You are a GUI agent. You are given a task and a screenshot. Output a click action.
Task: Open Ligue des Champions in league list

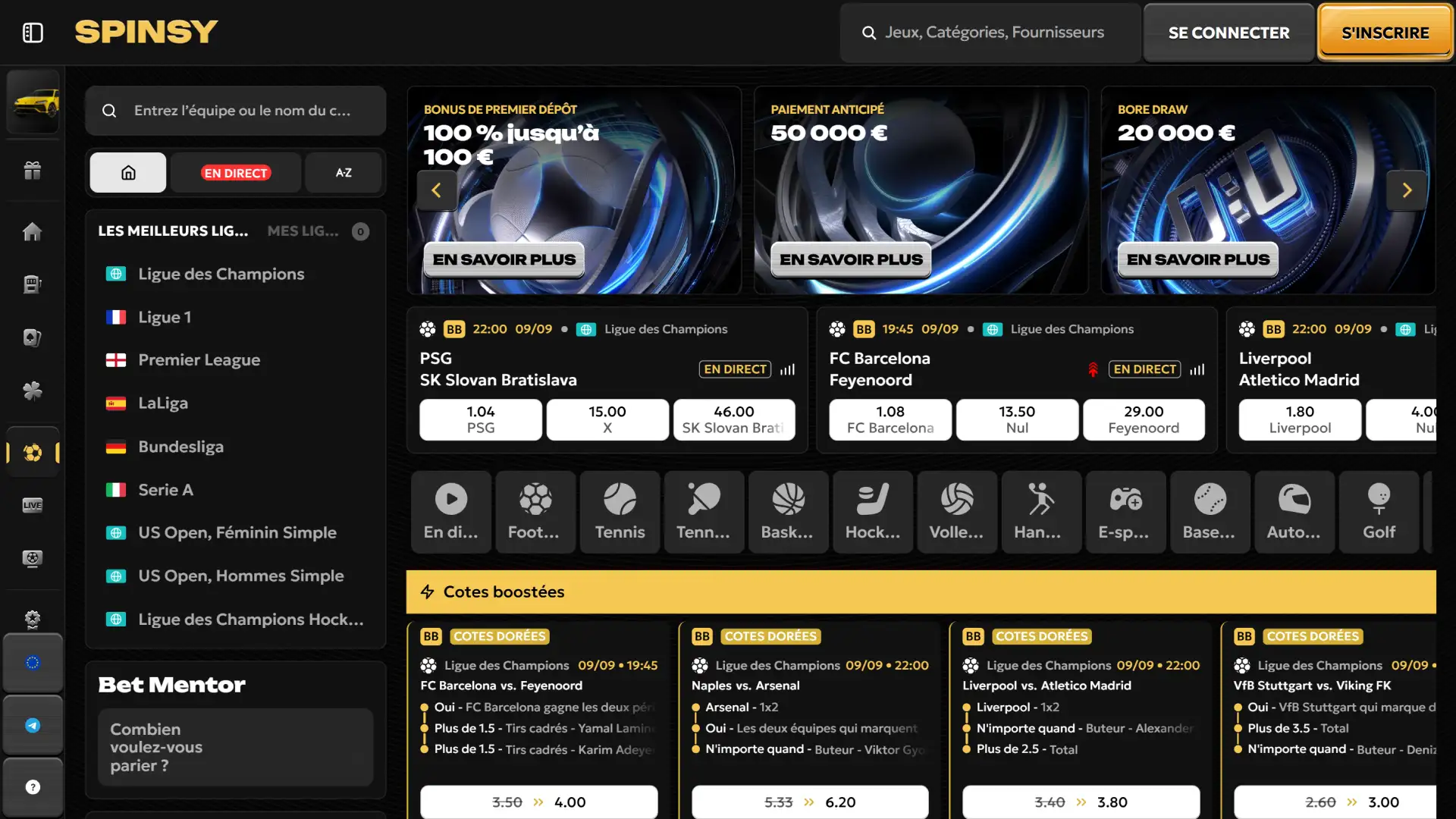pos(236,274)
